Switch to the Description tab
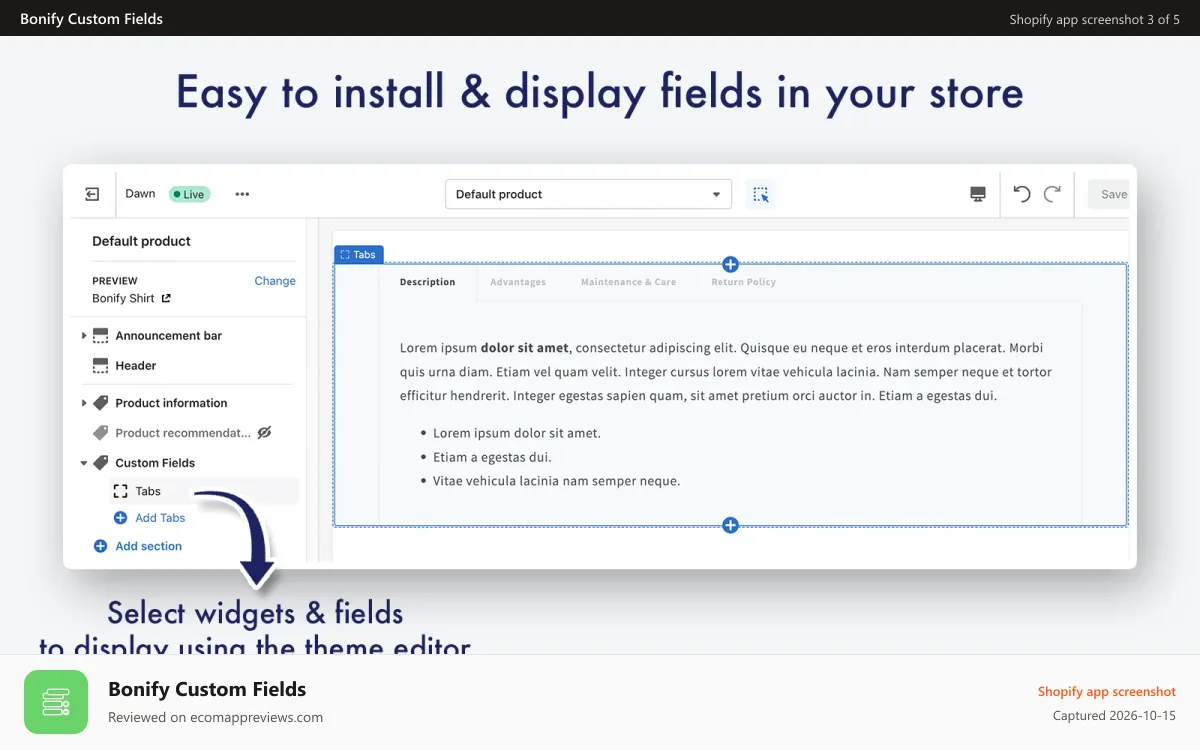This screenshot has width=1200, height=750. tap(428, 282)
